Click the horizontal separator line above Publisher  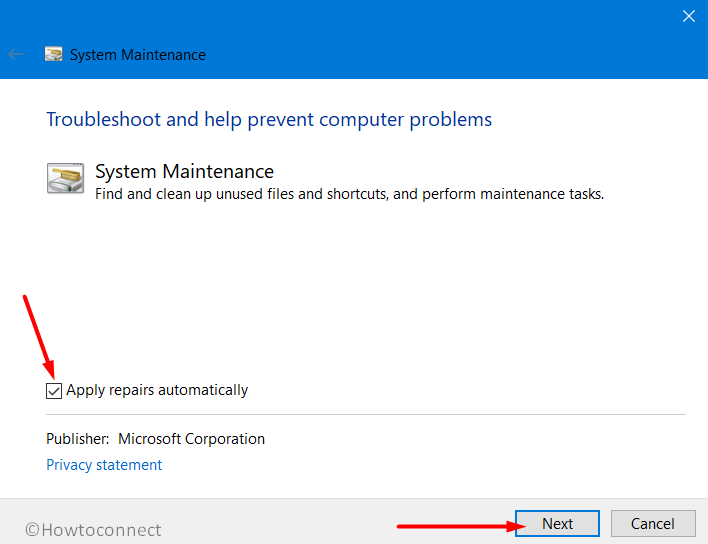coord(366,414)
